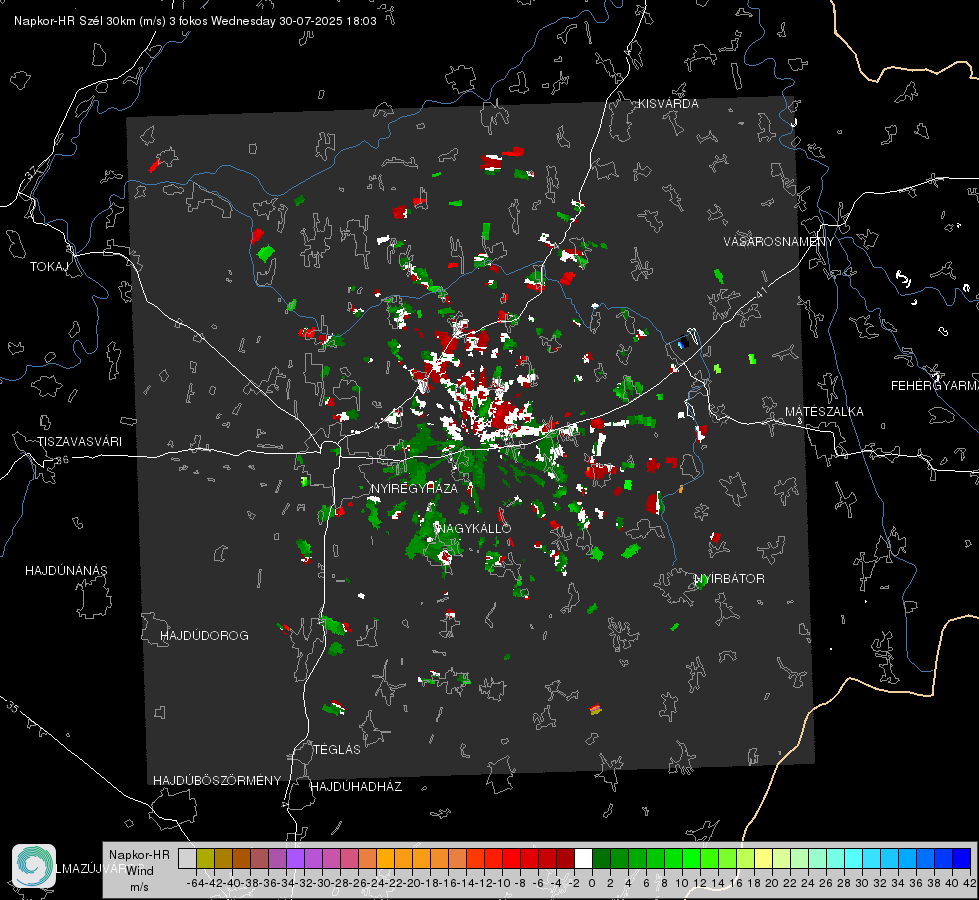Select the dark blue rightmost legend swatch
This screenshot has height=900, width=979.
click(x=962, y=858)
